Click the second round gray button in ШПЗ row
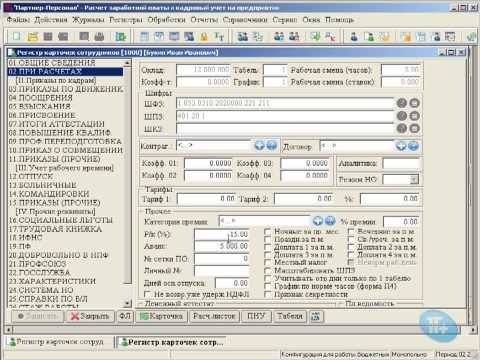The height and width of the screenshot is (360, 480). coord(414,116)
